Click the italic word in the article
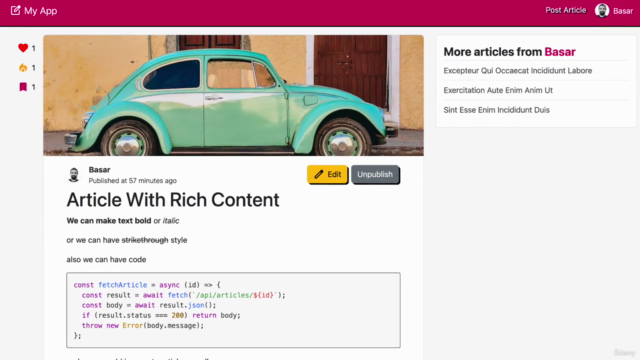This screenshot has width=640, height=360. (x=171, y=221)
